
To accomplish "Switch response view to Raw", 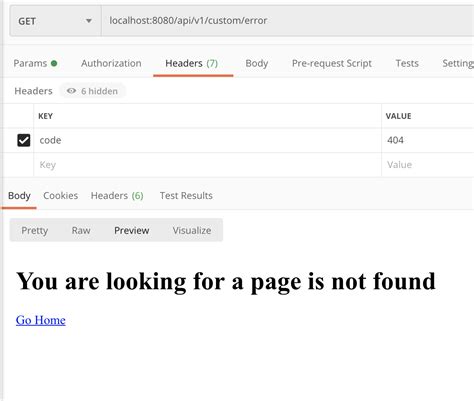I will point(81,230).
